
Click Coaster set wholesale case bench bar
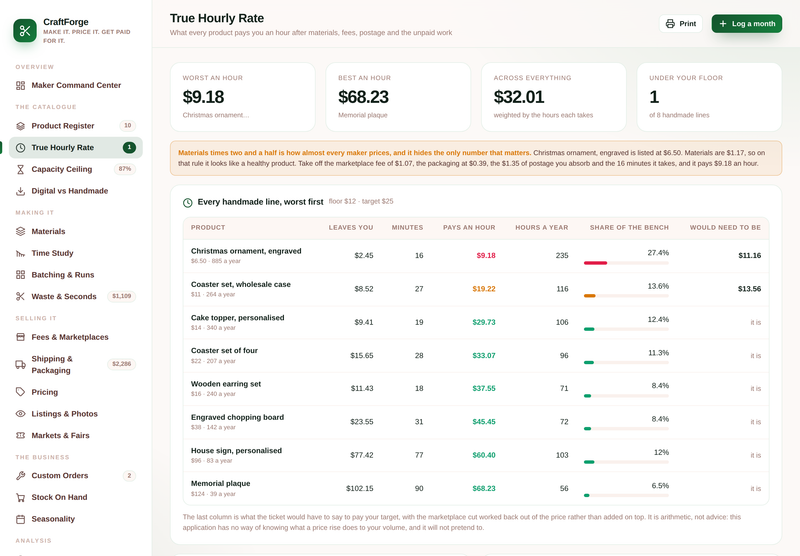pyautogui.click(x=626, y=296)
